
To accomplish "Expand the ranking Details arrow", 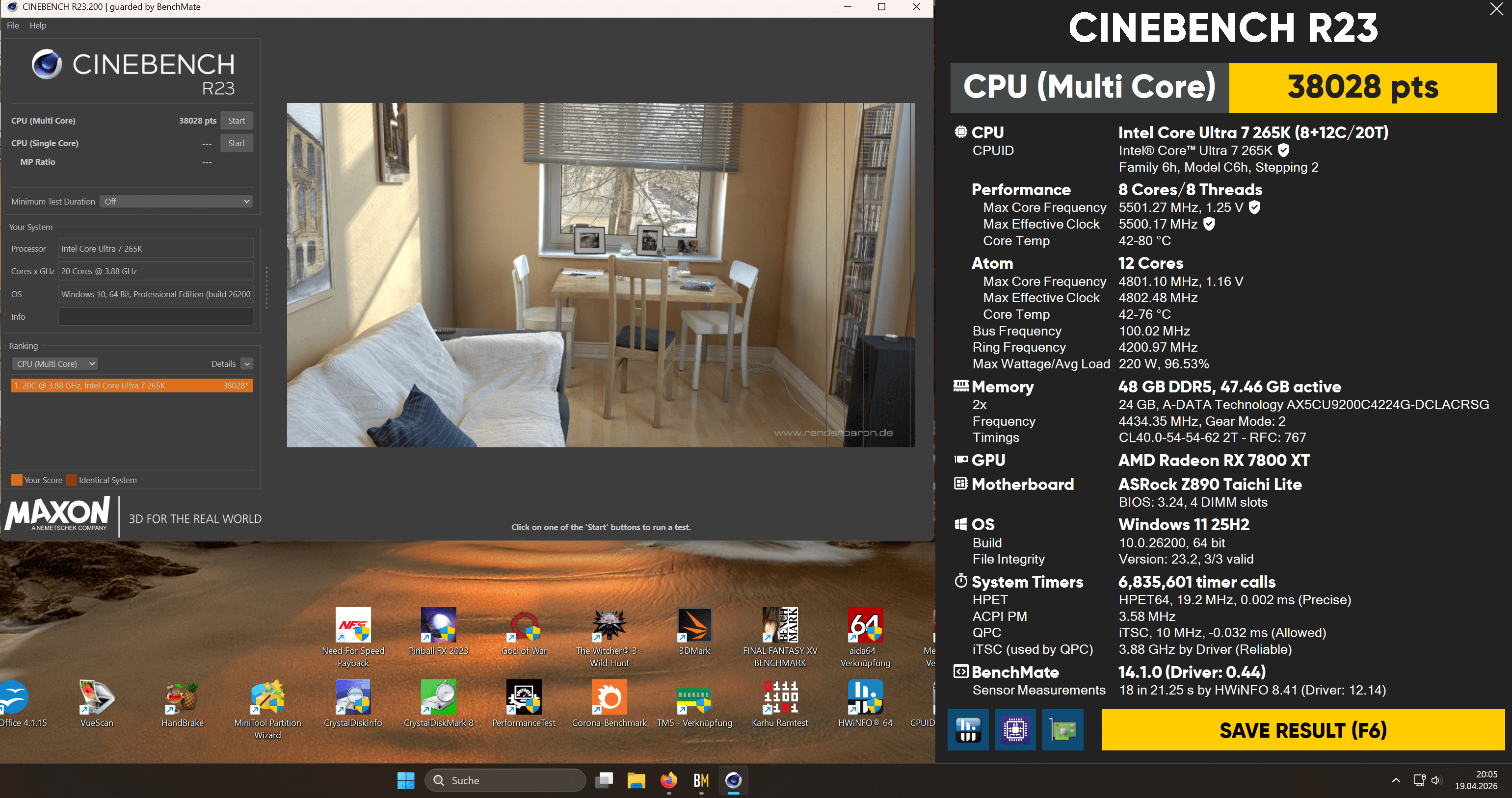I will tap(247, 364).
